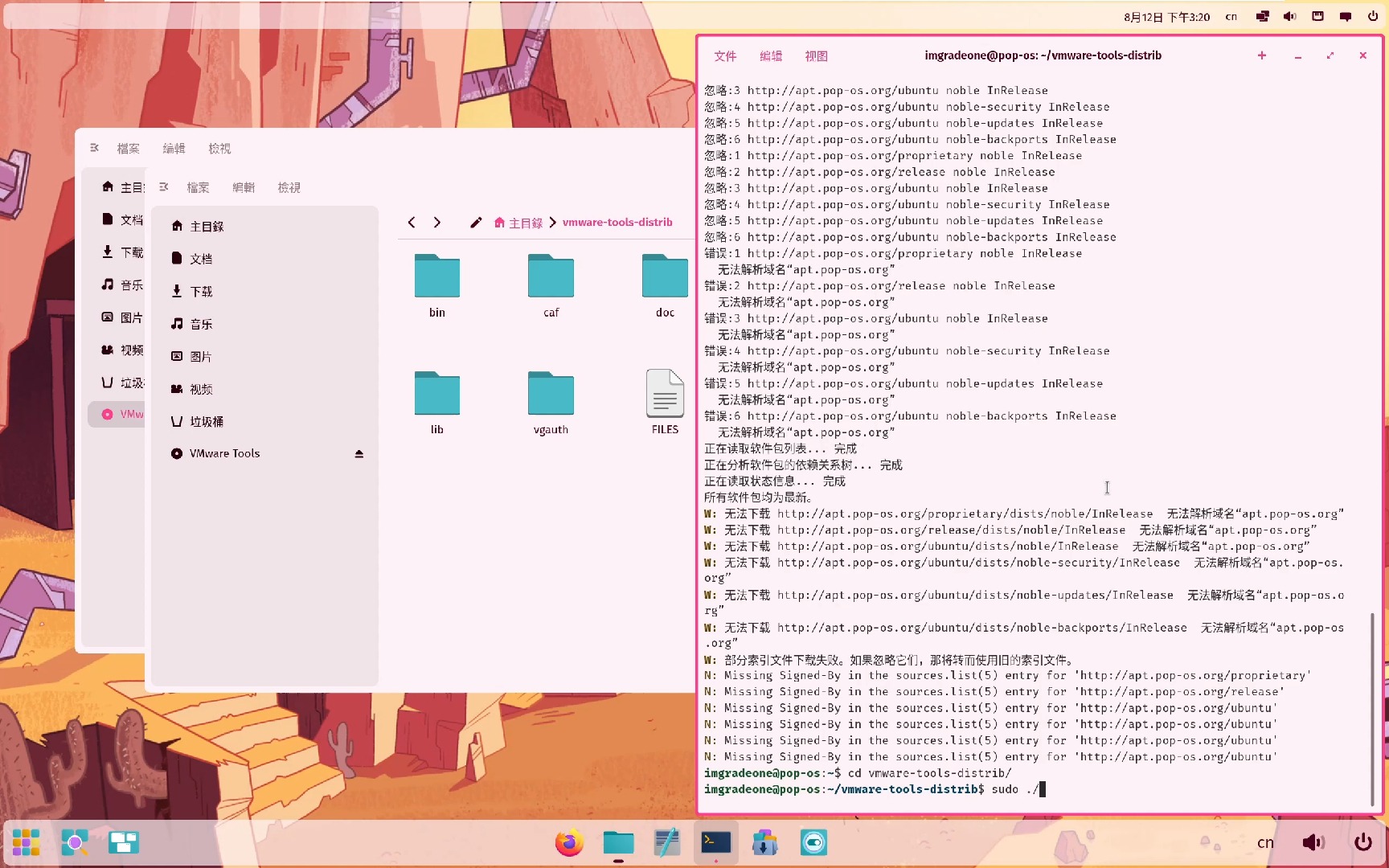The image size is (1389, 868).
Task: Eject the VMware Tools drive
Action: [359, 454]
